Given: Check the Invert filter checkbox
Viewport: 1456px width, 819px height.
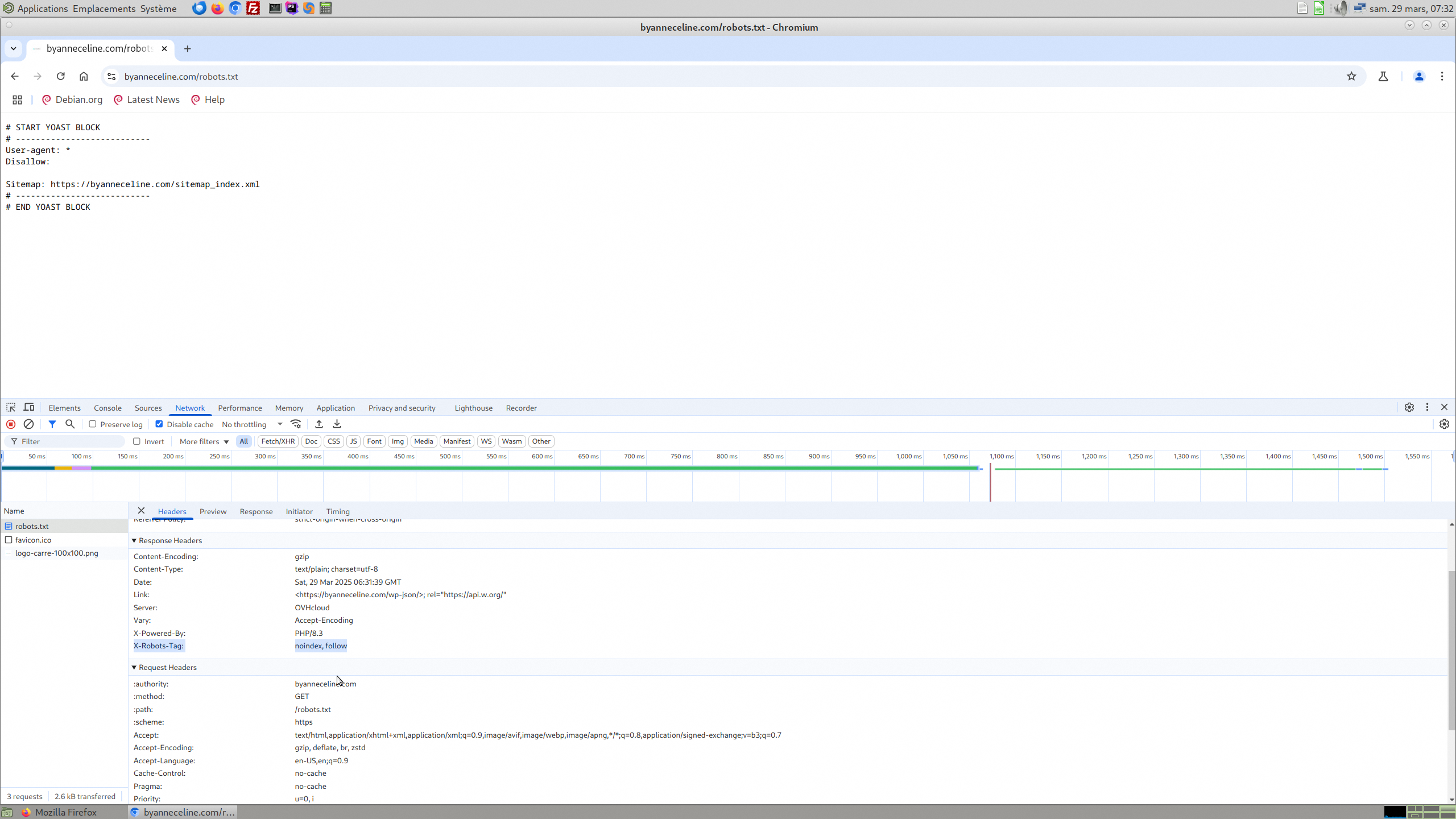Looking at the screenshot, I should click(x=136, y=441).
